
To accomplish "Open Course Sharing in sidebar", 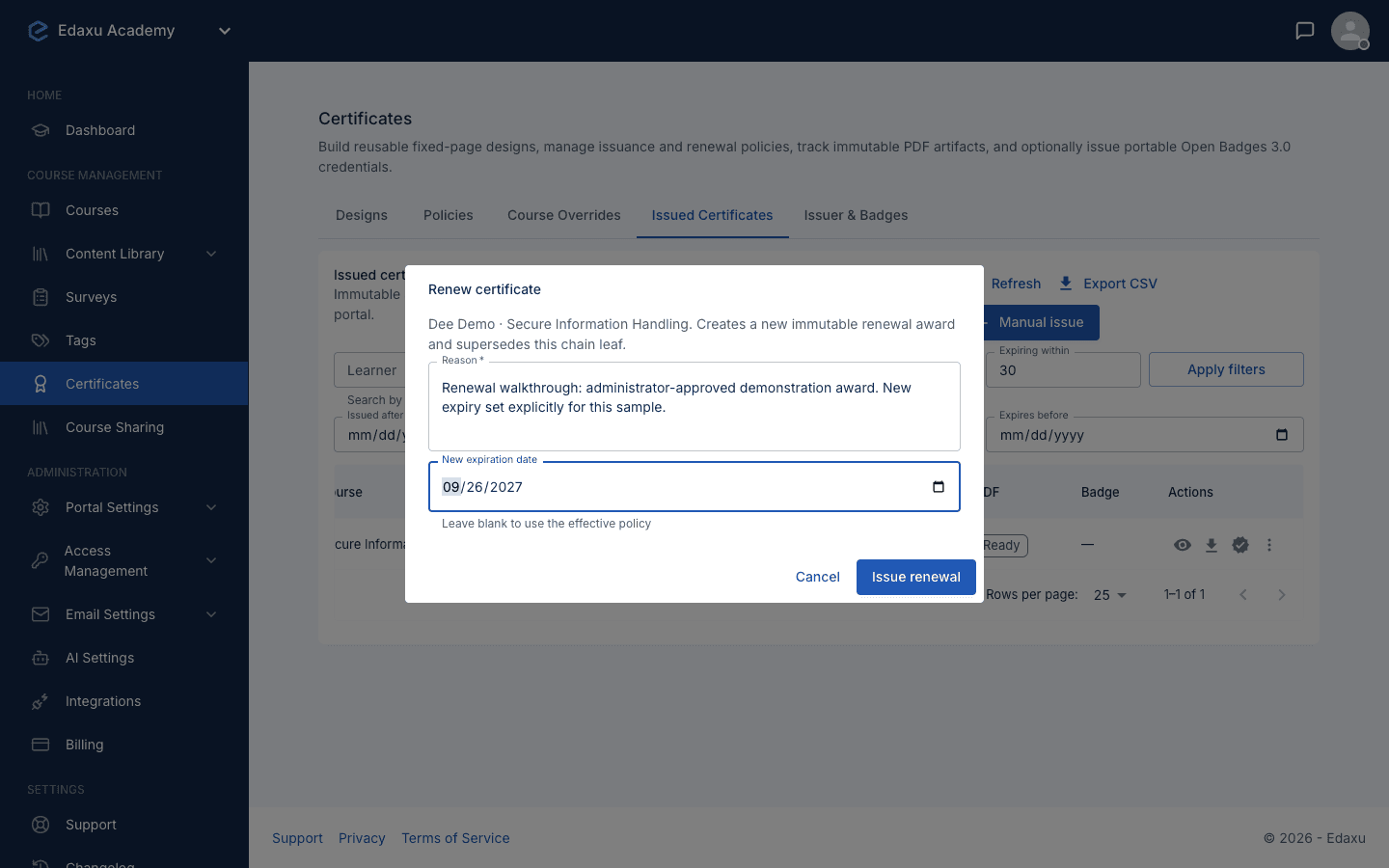I will point(124,427).
